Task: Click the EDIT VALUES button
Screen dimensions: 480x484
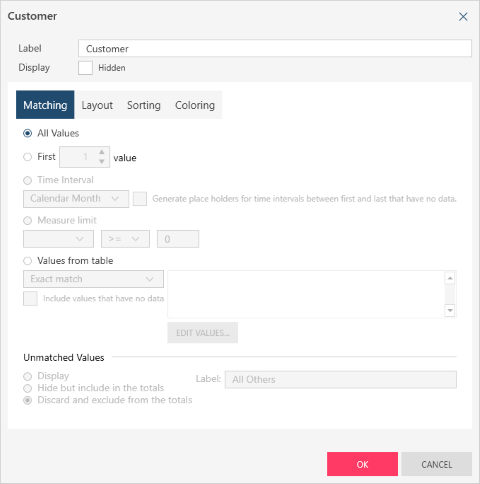Action: pyautogui.click(x=203, y=333)
